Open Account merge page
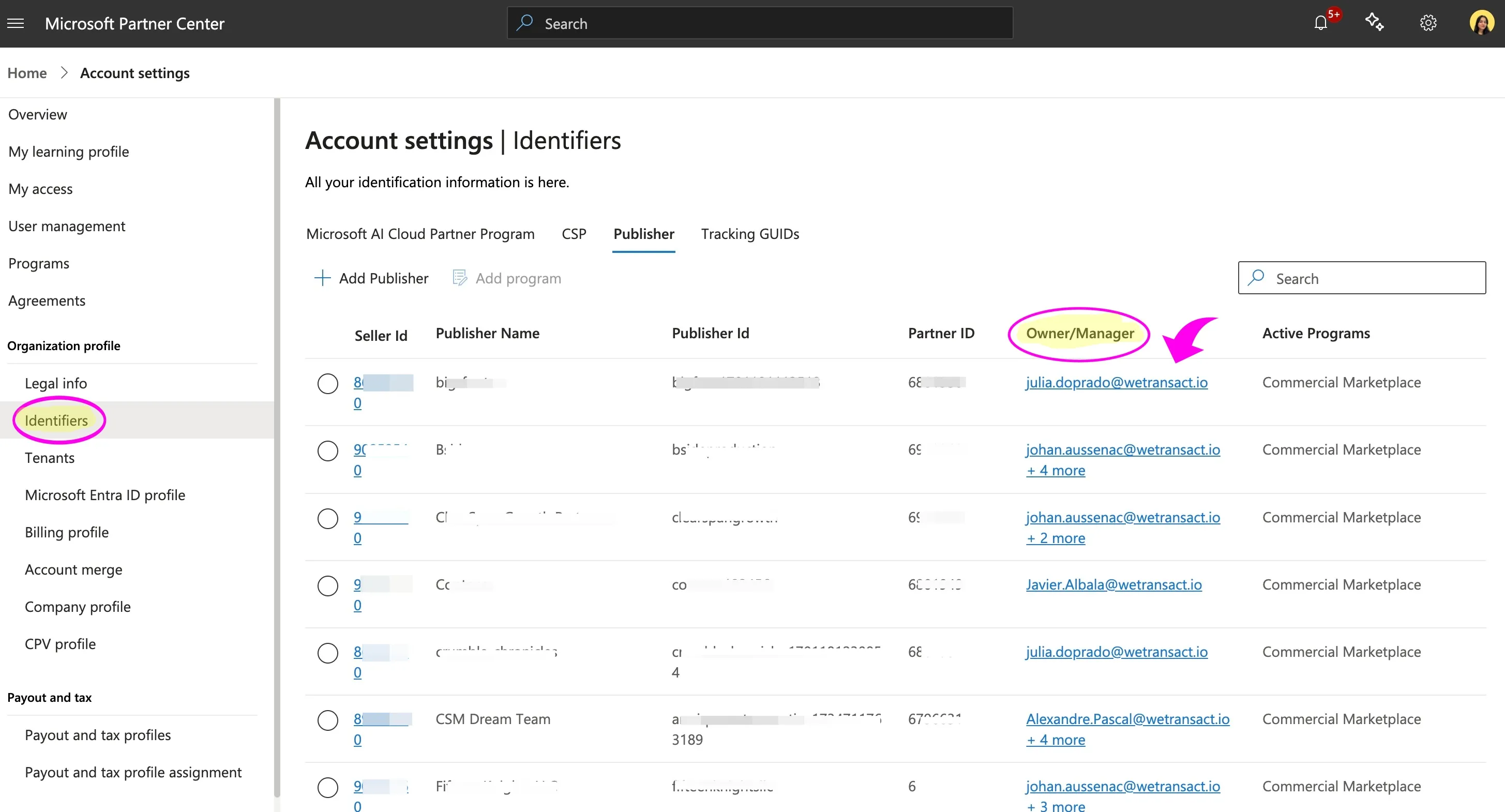 click(x=73, y=569)
